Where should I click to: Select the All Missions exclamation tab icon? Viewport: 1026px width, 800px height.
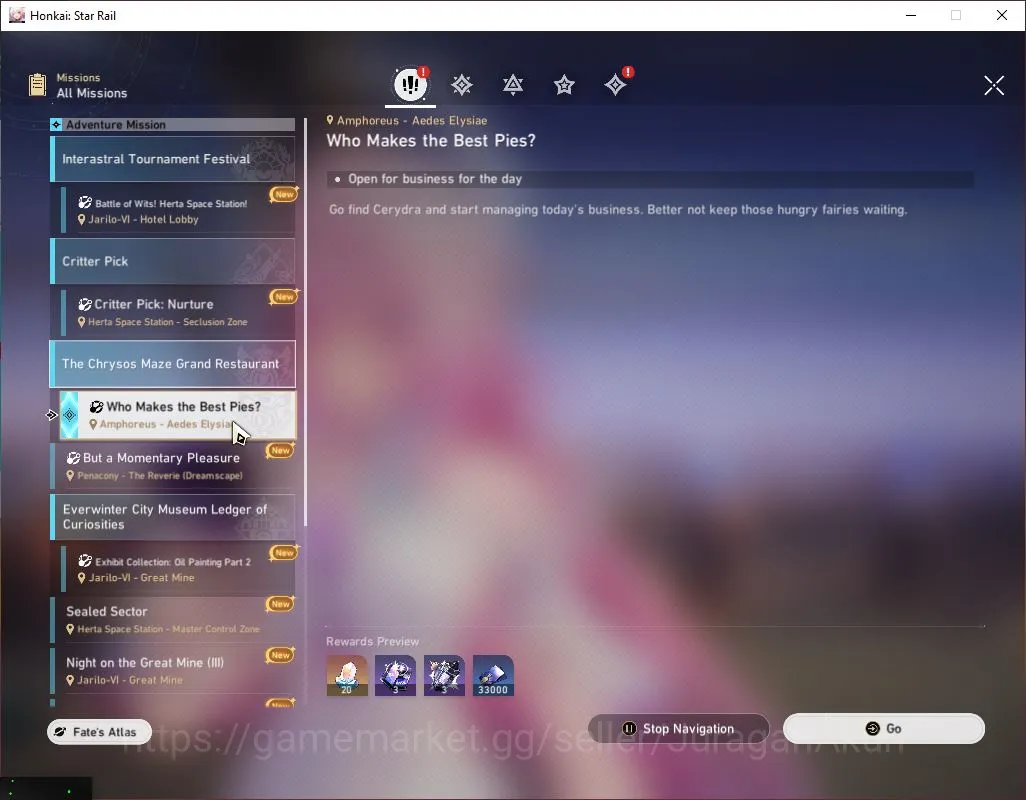(410, 84)
